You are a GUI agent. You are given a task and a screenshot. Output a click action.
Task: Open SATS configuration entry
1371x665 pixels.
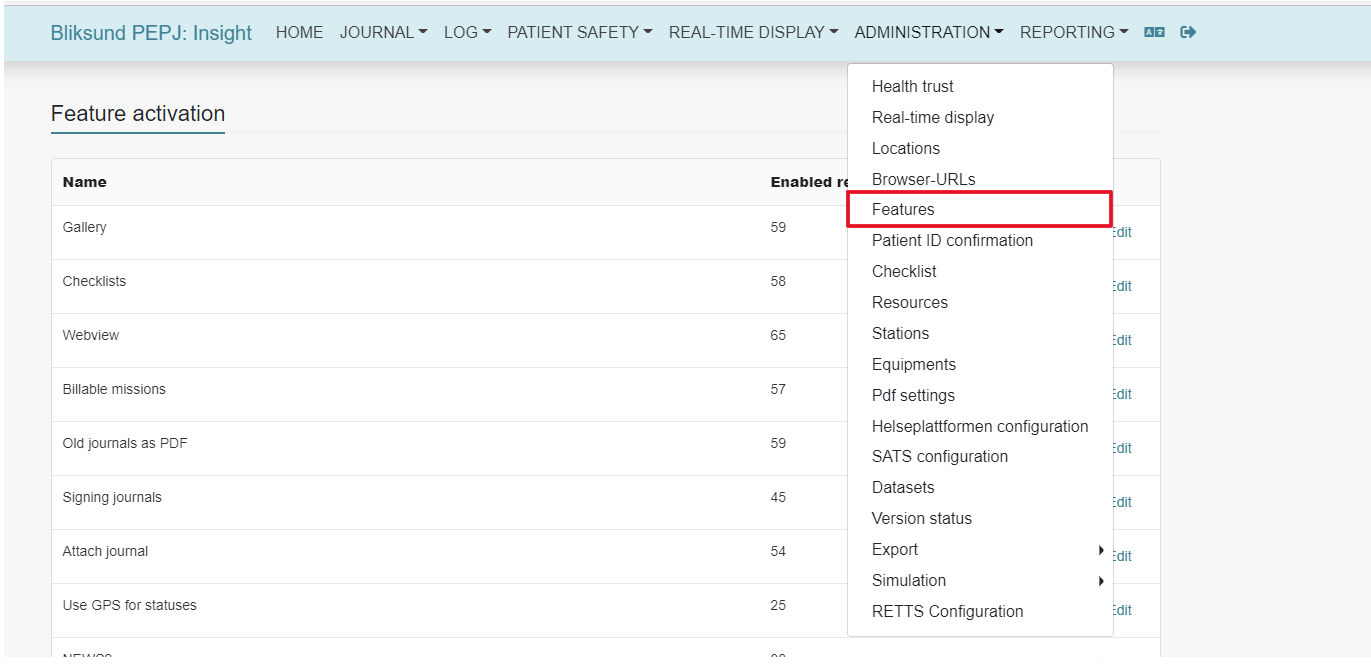click(x=980, y=456)
